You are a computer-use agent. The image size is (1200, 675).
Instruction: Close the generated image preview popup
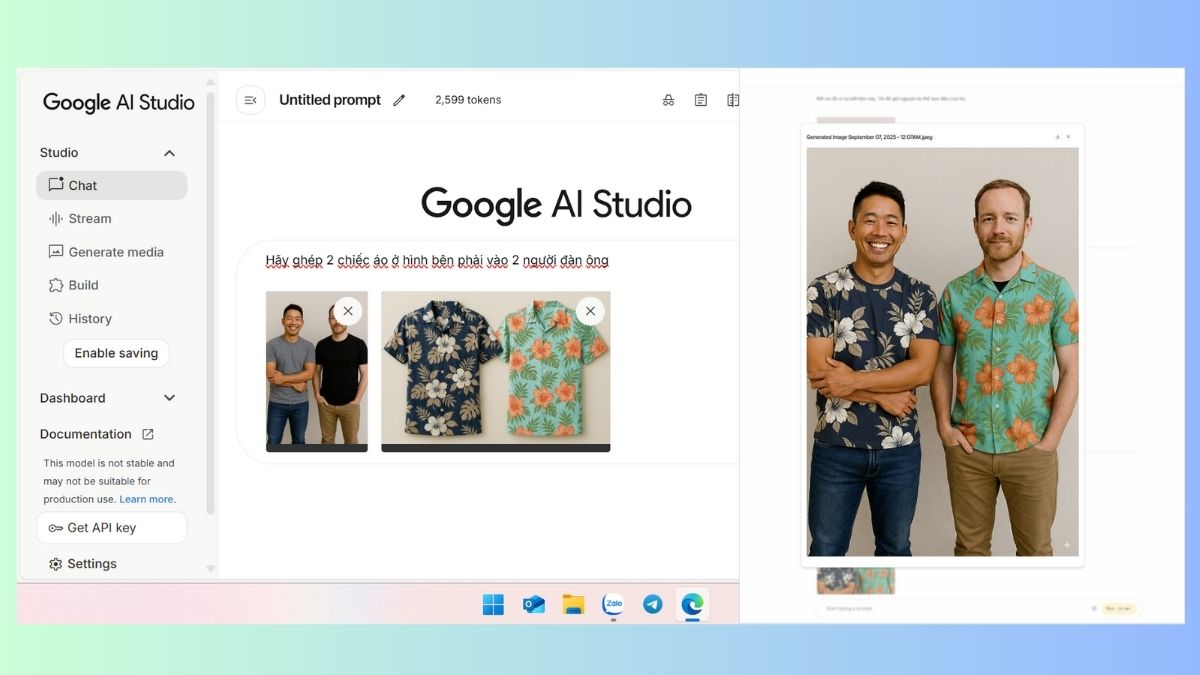tap(1068, 136)
